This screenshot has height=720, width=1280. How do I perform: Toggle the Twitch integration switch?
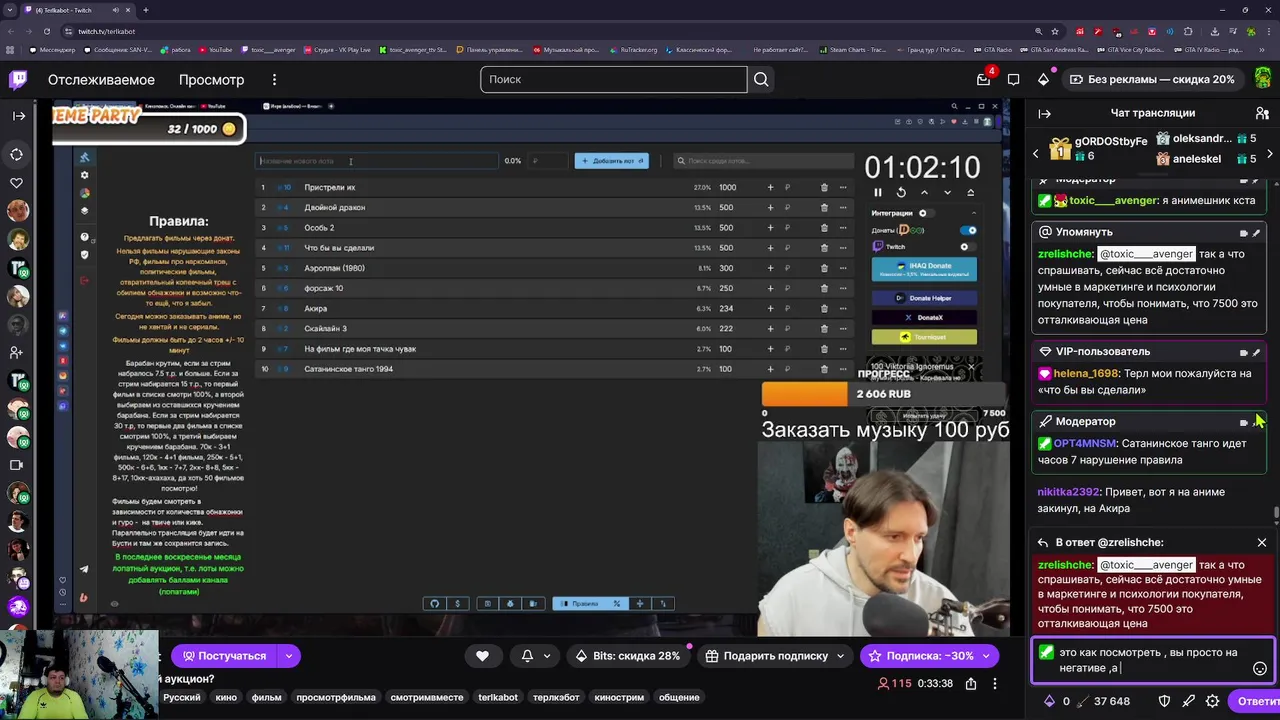click(x=966, y=246)
